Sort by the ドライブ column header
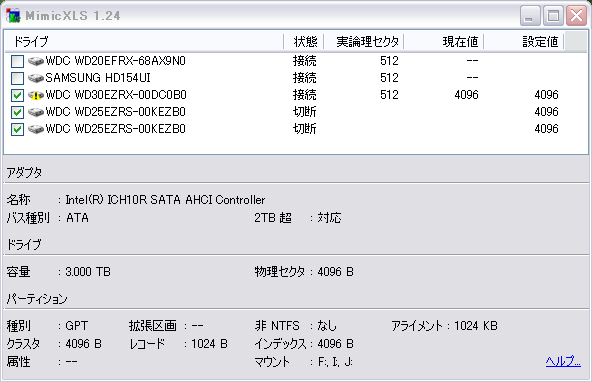This screenshot has height=382, width=592. coord(144,42)
